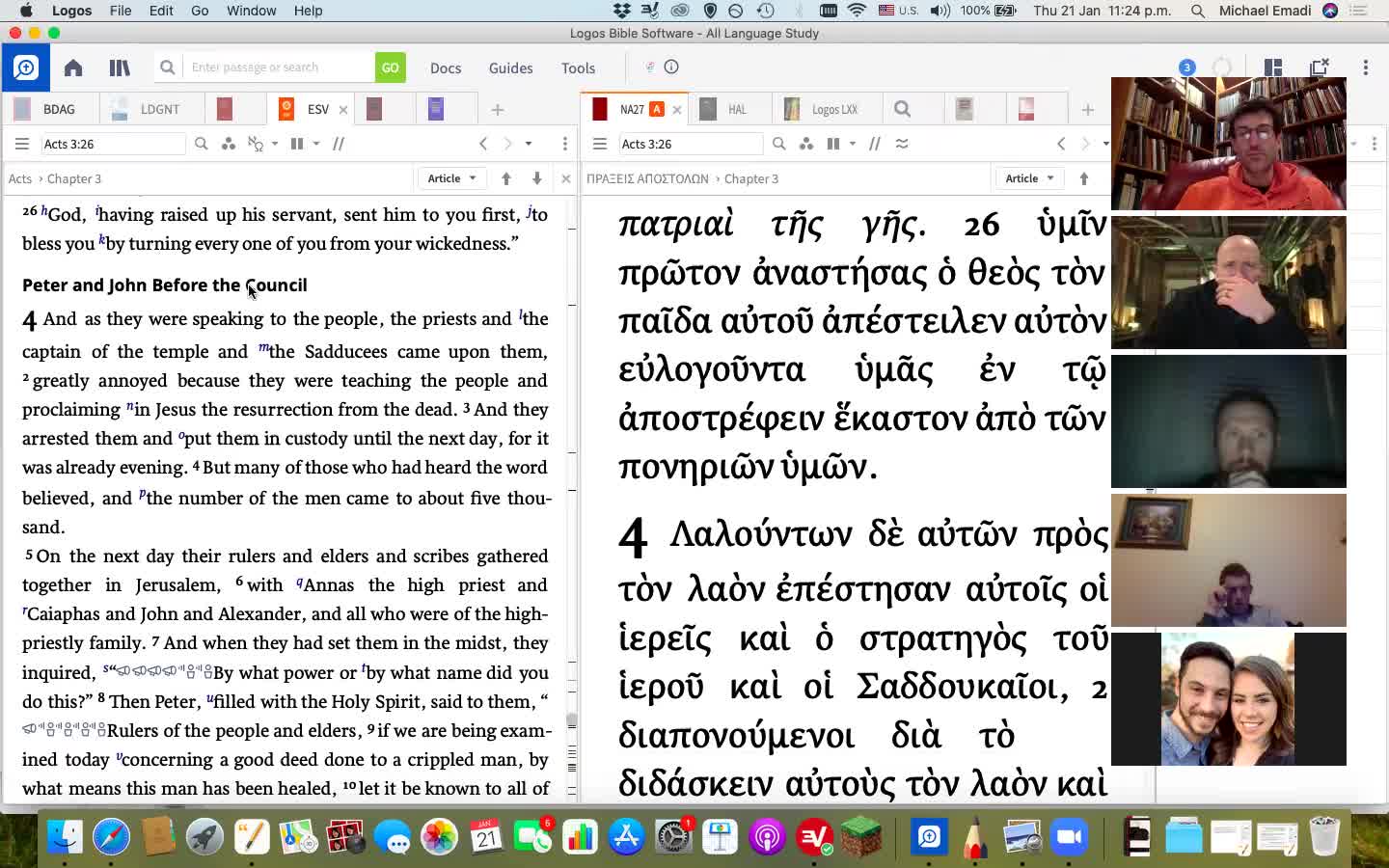Click the ESV next article down arrow
This screenshot has height=868, width=1389.
click(537, 178)
